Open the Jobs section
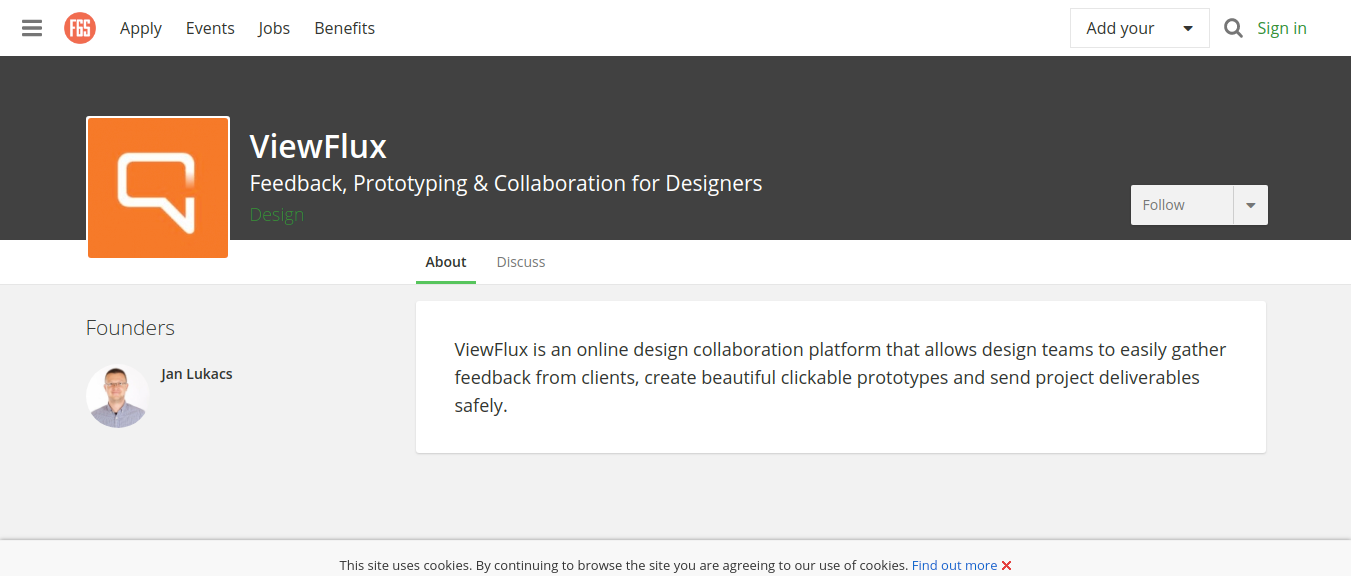Viewport: 1351px width, 576px height. pyautogui.click(x=274, y=28)
